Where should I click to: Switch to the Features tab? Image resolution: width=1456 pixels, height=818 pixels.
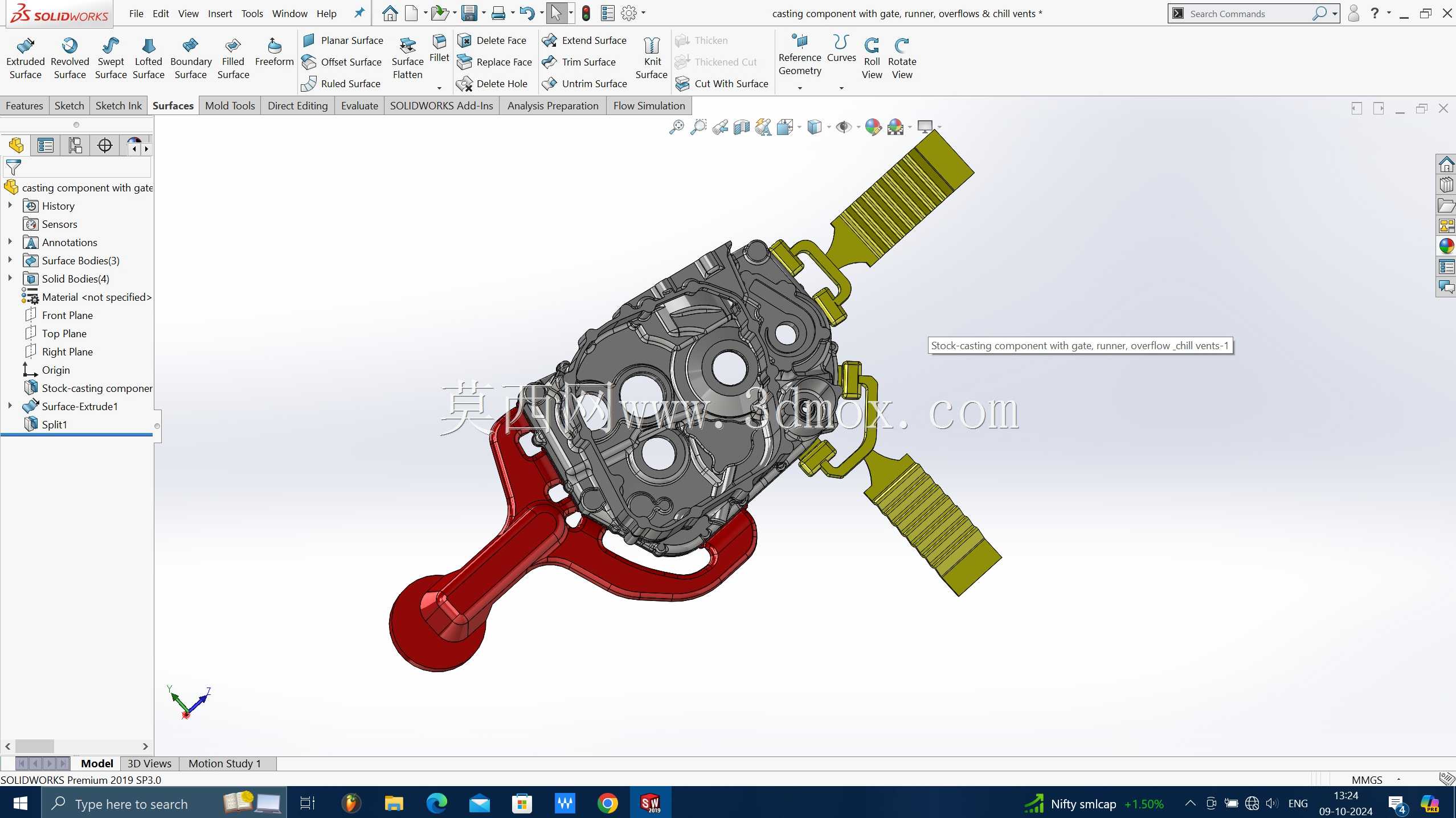(x=24, y=106)
